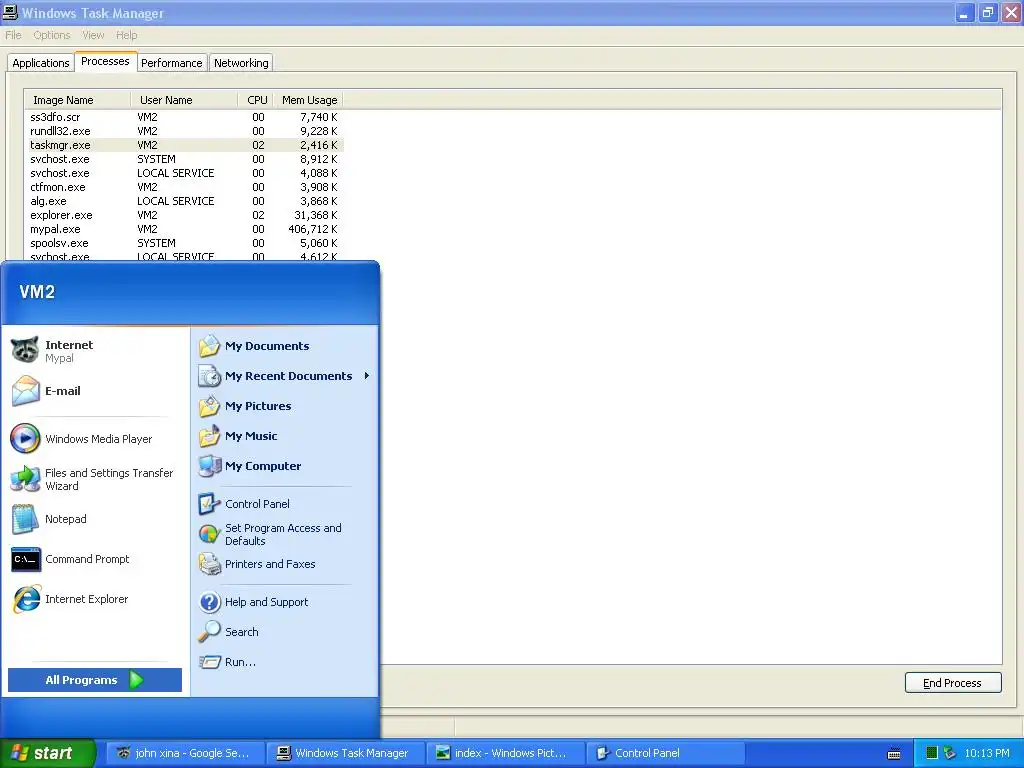Viewport: 1024px width, 768px height.
Task: Click Set Program Access and Defaults icon
Action: point(210,534)
